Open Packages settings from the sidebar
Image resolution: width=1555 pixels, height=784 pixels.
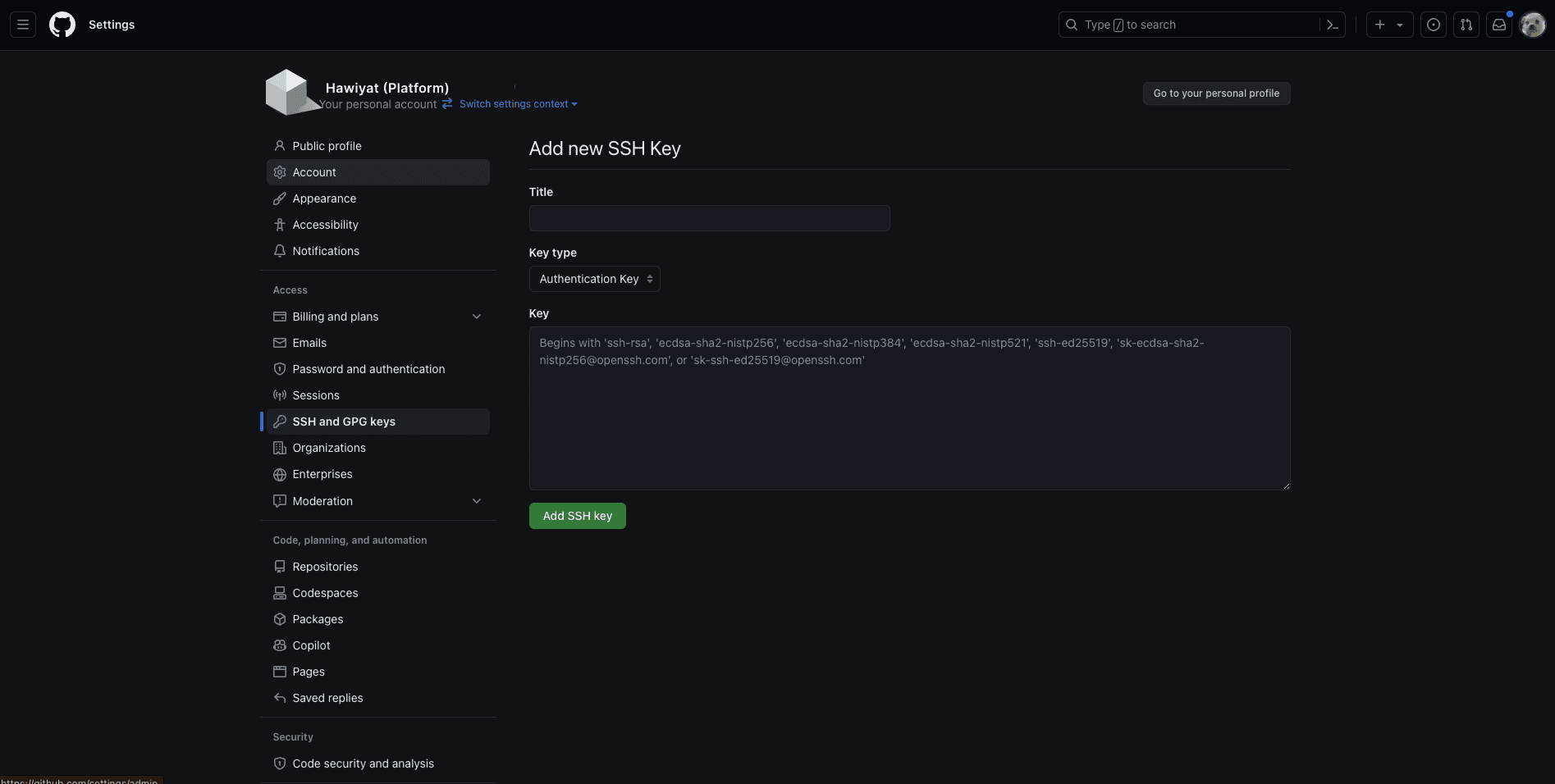coord(318,619)
